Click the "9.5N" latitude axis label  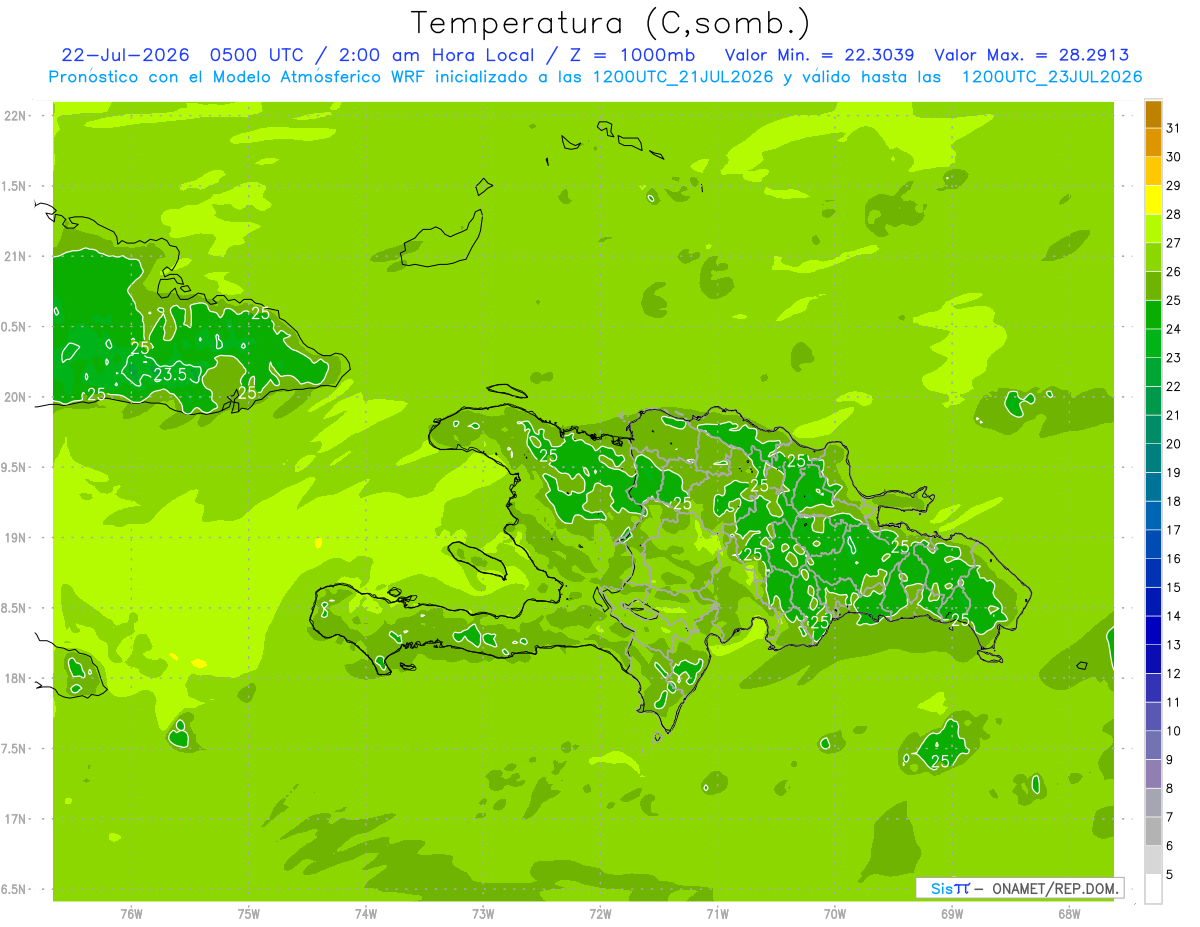(x=15, y=467)
